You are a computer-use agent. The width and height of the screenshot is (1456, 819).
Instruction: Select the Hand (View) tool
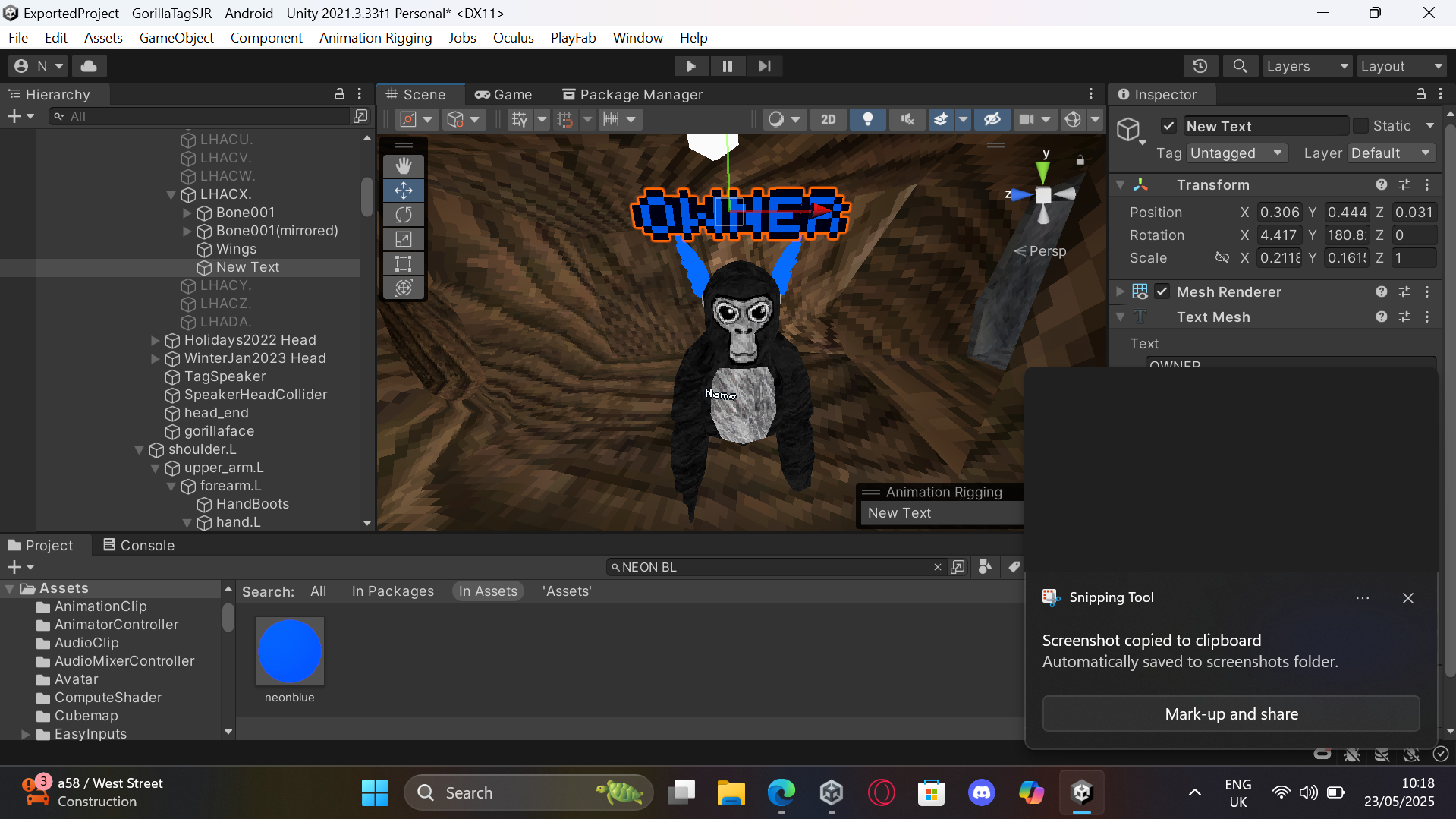point(404,166)
